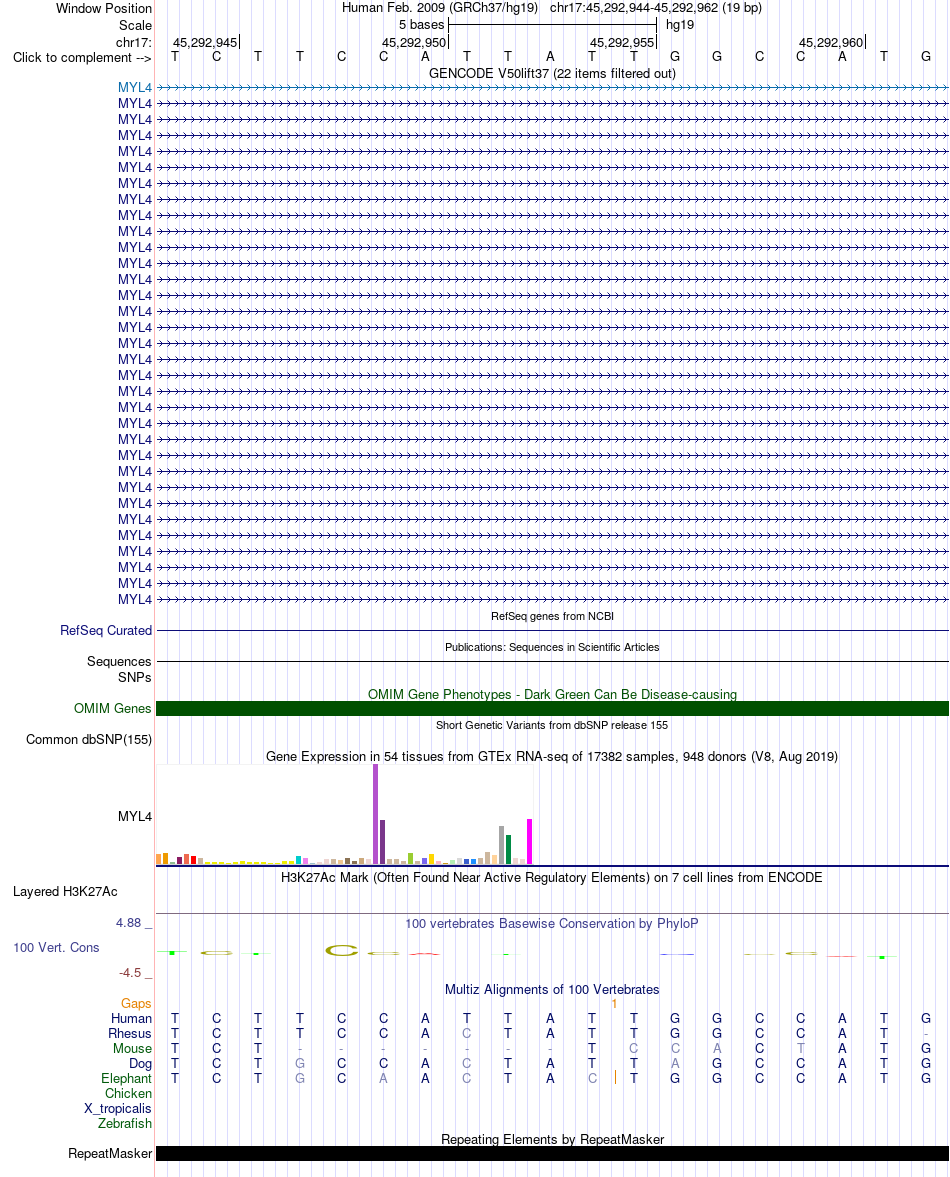Select the Dog alignment row label

[140, 1064]
